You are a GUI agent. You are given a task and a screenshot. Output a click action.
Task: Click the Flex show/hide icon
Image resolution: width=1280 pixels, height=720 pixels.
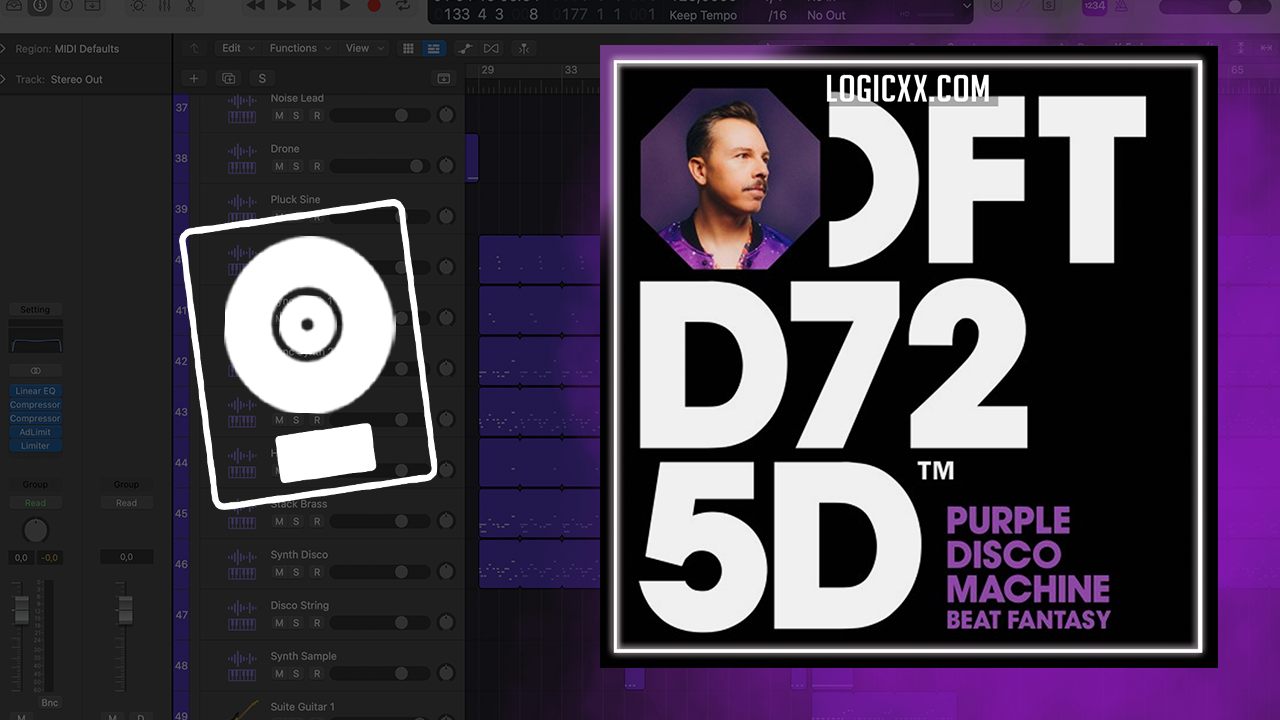coord(491,48)
